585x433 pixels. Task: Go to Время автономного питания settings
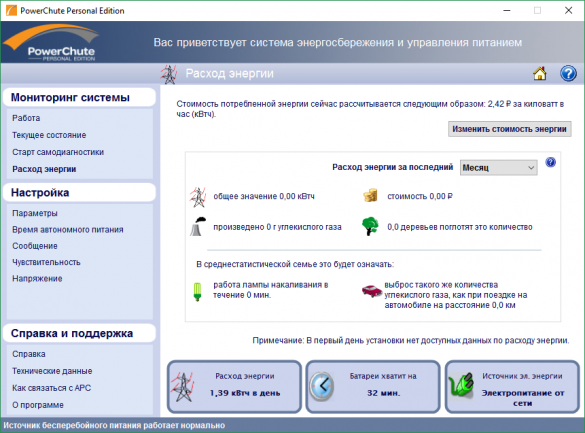click(68, 230)
